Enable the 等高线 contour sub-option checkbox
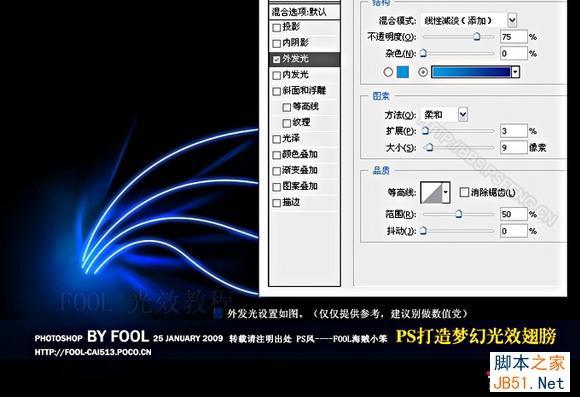 [x=286, y=107]
